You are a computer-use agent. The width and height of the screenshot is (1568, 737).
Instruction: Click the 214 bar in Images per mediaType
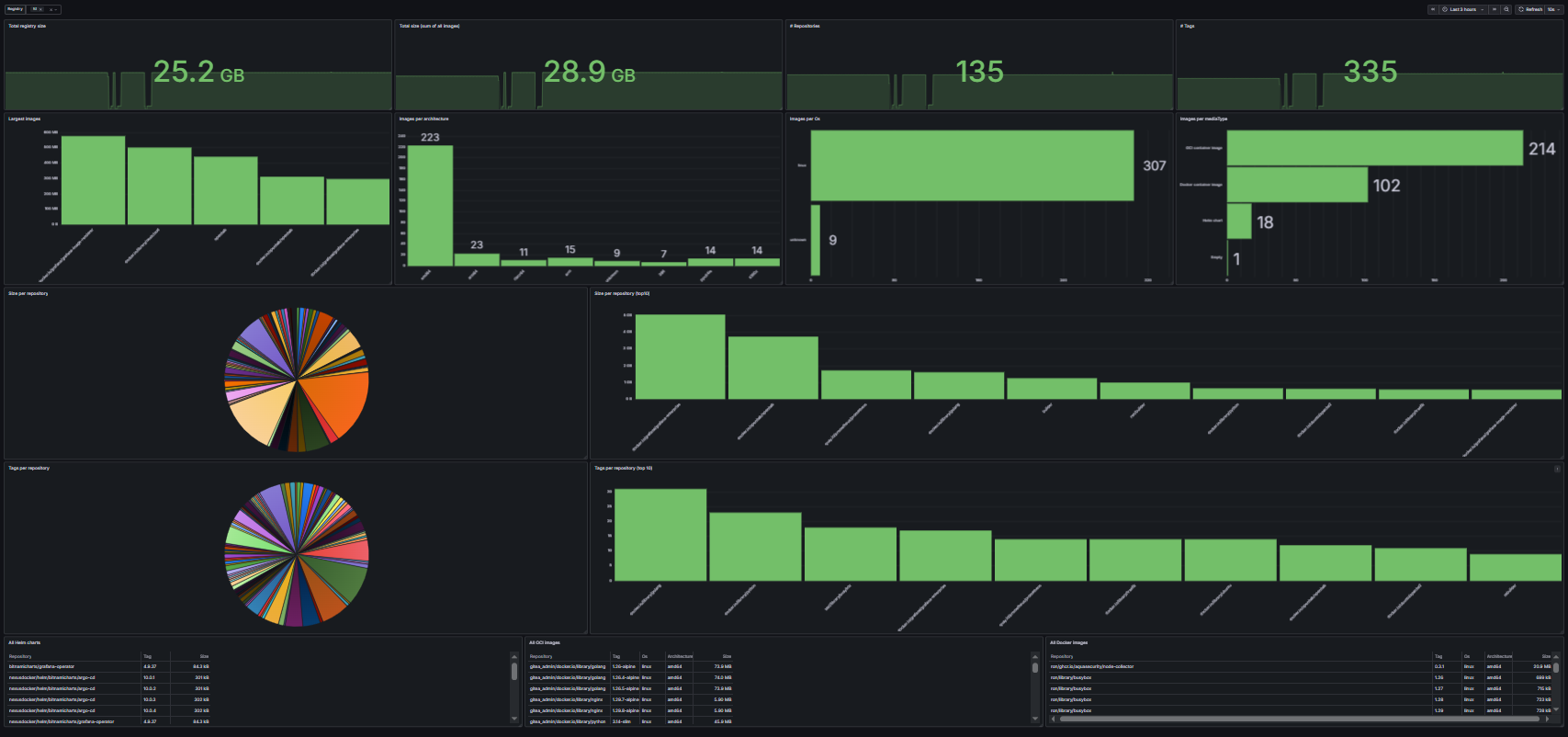[1374, 148]
